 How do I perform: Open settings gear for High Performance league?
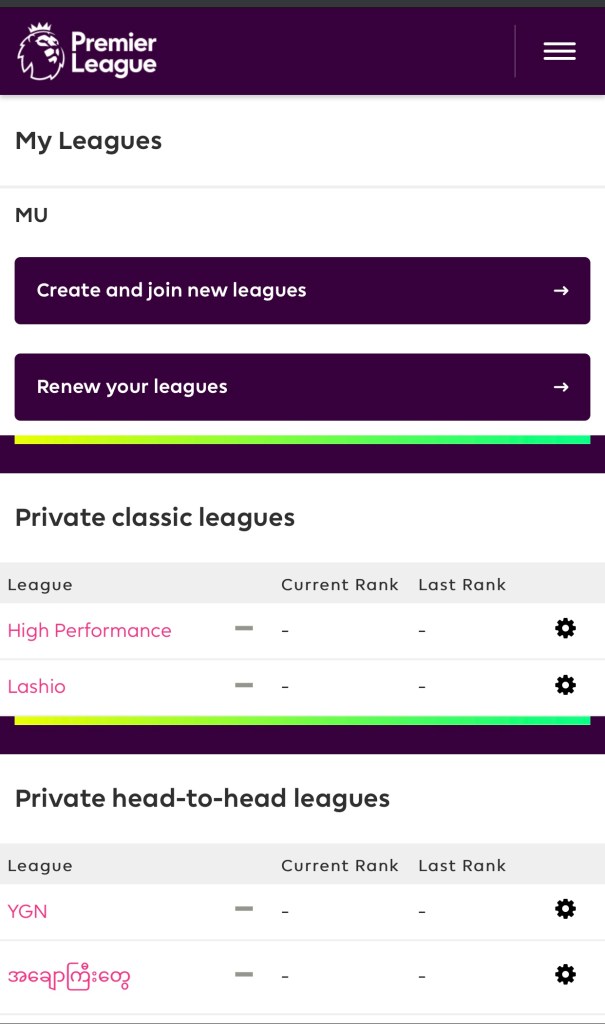pos(565,629)
